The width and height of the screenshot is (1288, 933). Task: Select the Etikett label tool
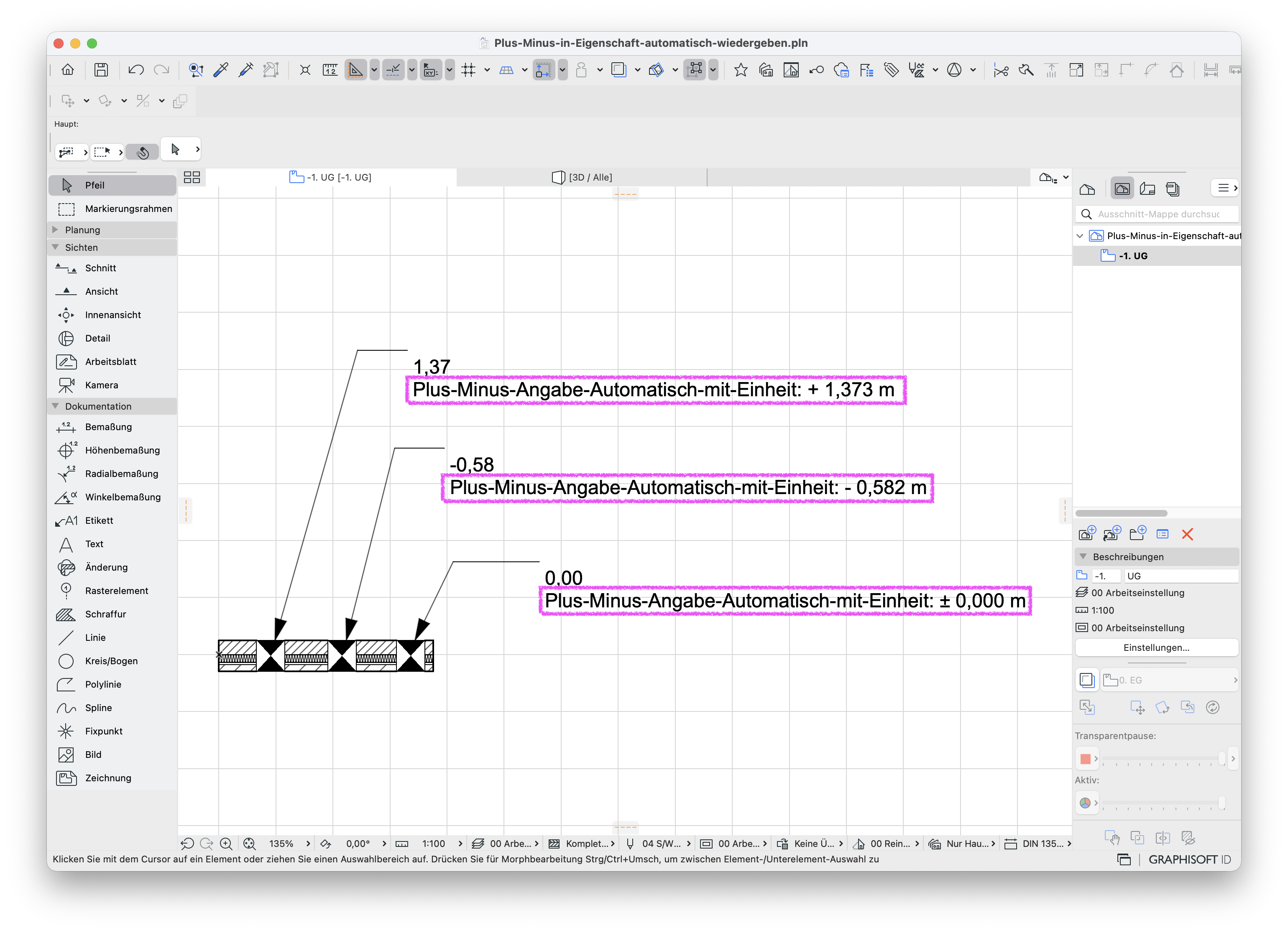click(112, 520)
